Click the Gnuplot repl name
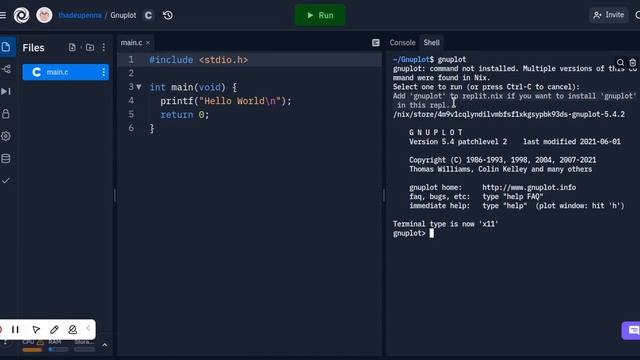 pos(123,15)
